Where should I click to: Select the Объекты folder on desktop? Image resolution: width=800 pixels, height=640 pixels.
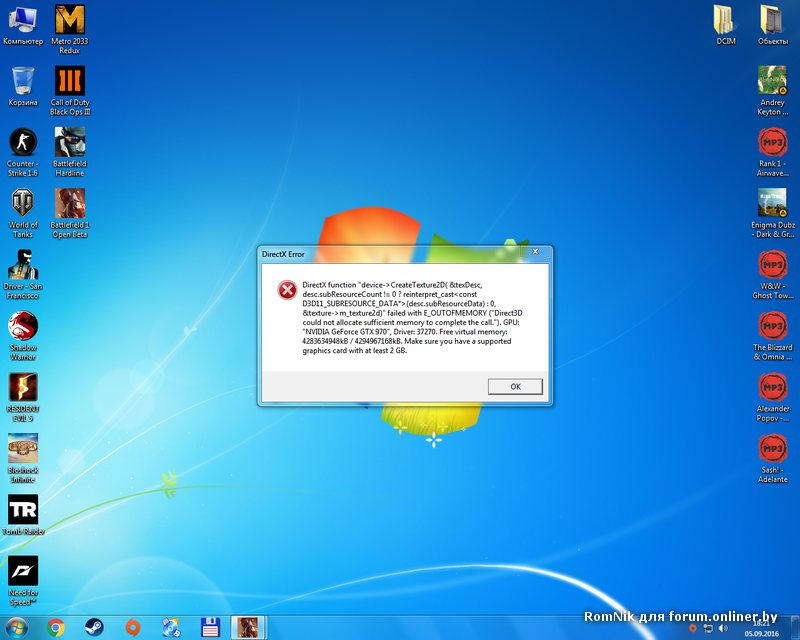click(x=772, y=26)
